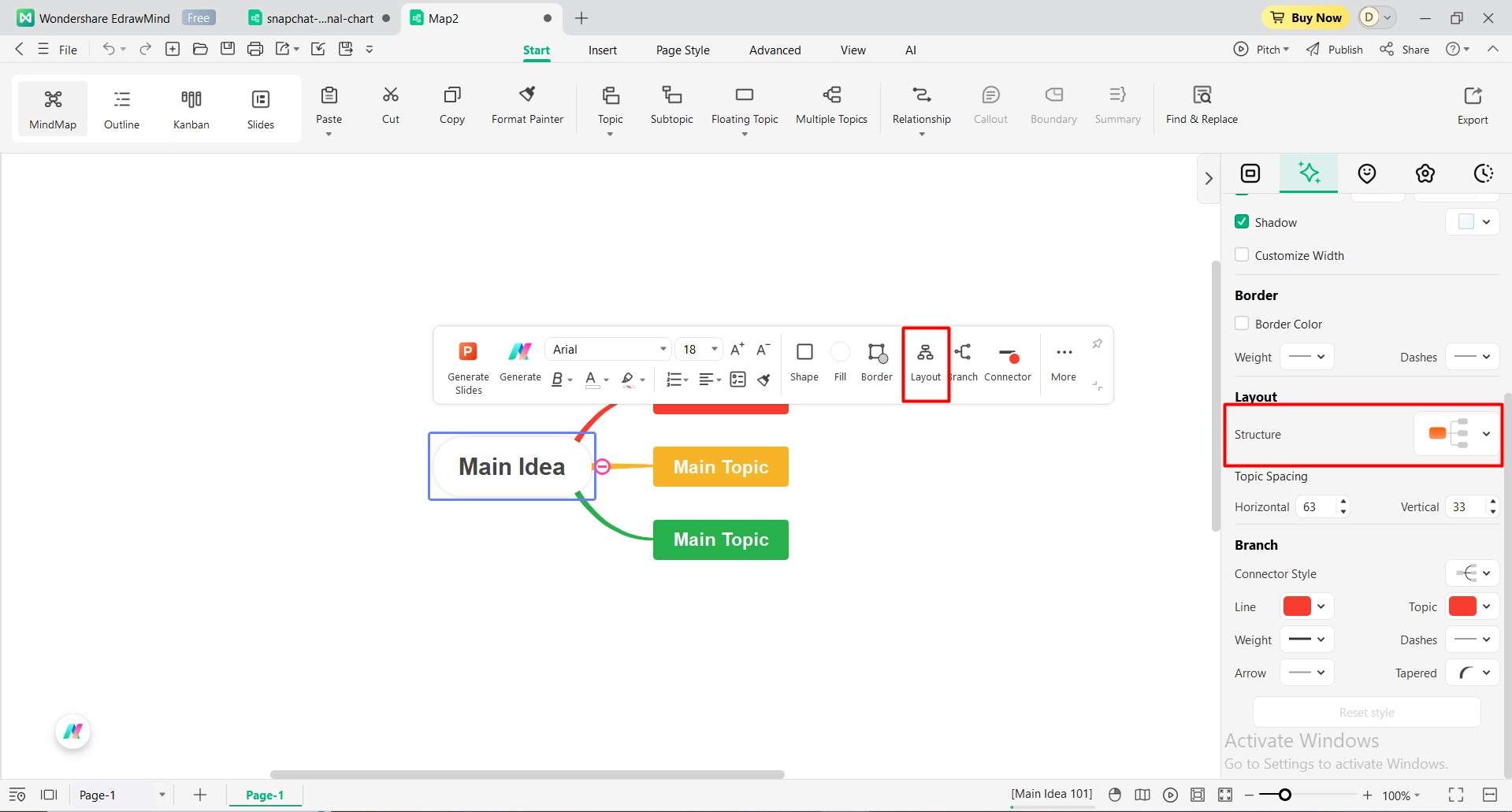Enable the Border Color checkbox

1242,323
